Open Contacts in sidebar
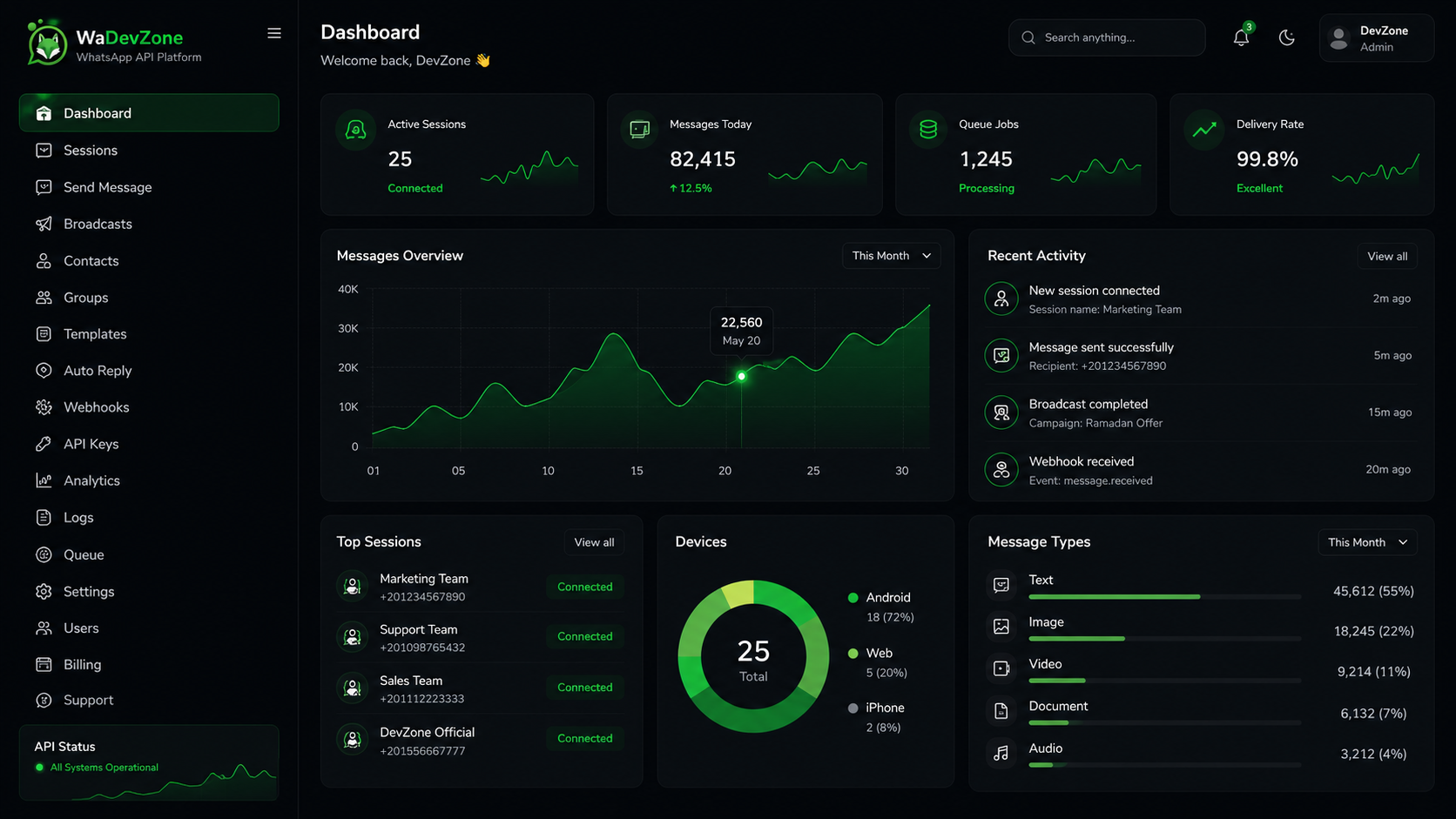Screen dimensions: 1456x819 149,261
